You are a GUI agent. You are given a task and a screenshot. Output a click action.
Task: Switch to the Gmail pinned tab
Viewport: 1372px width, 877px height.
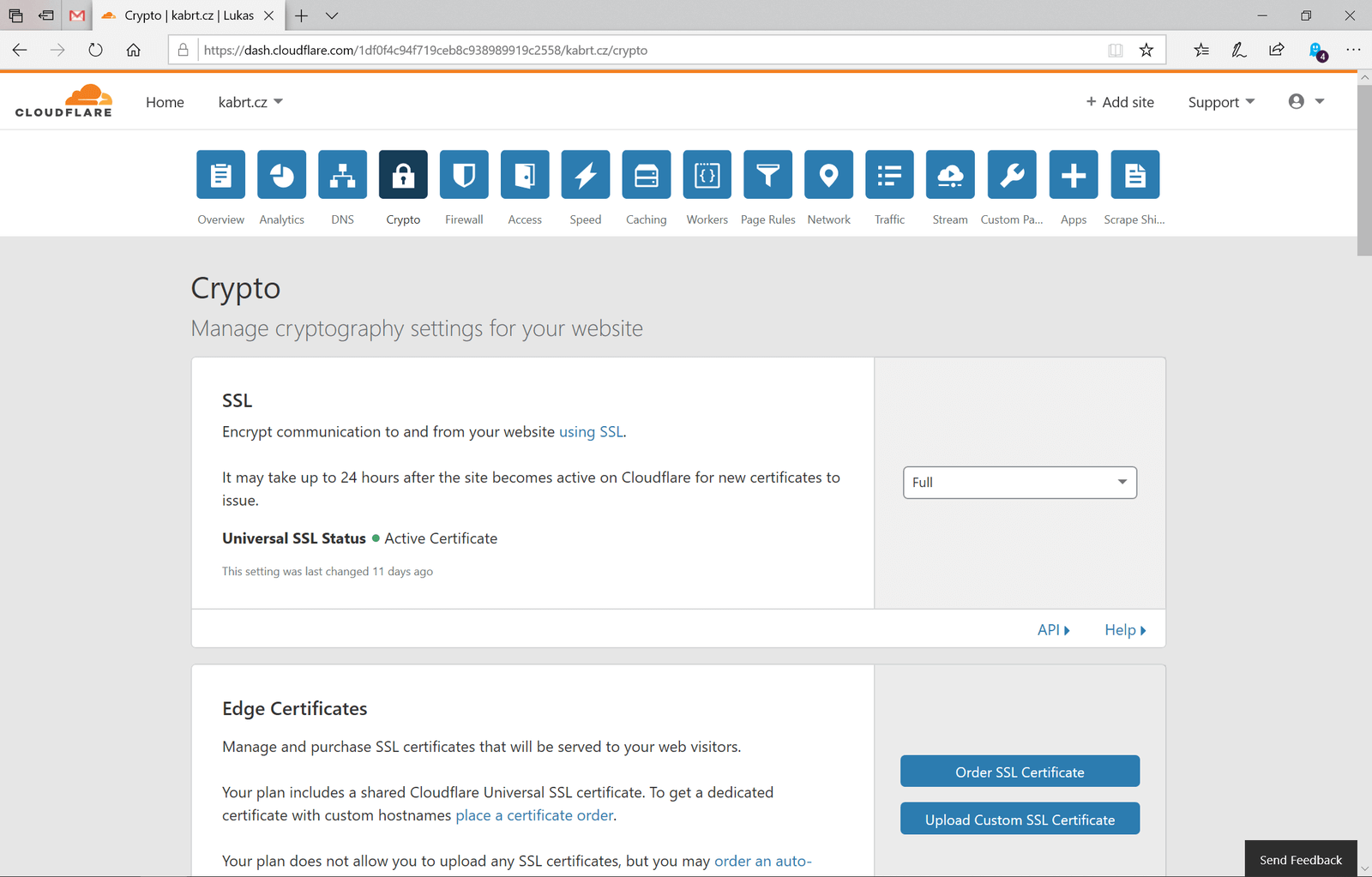click(77, 15)
